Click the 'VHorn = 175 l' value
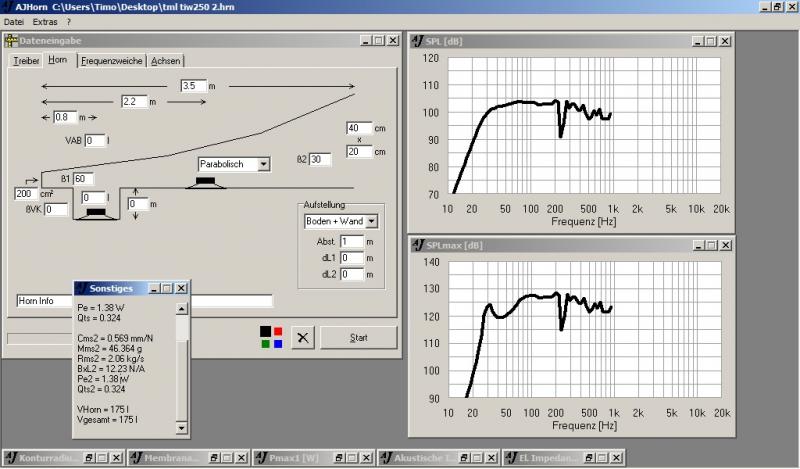800x469 pixels. coord(103,409)
